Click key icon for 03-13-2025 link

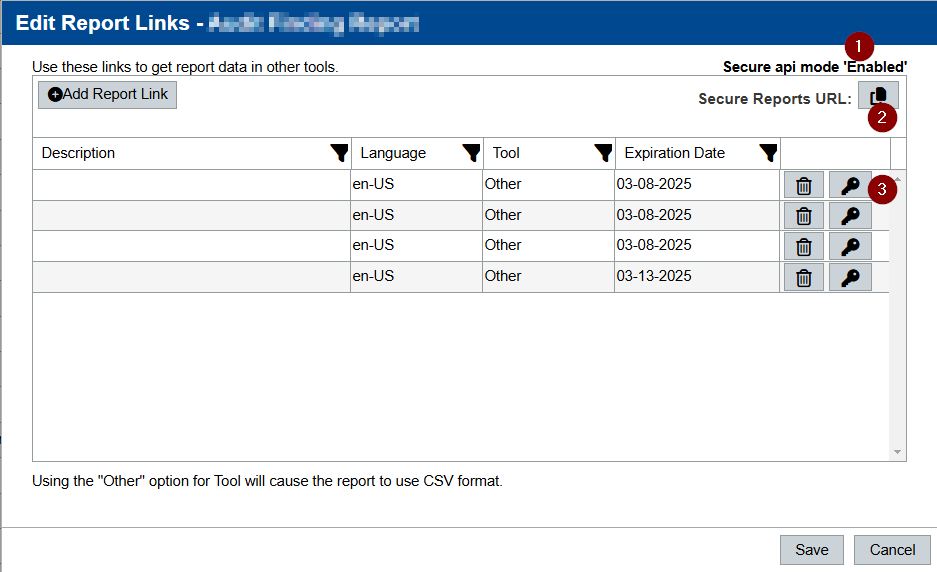850,277
